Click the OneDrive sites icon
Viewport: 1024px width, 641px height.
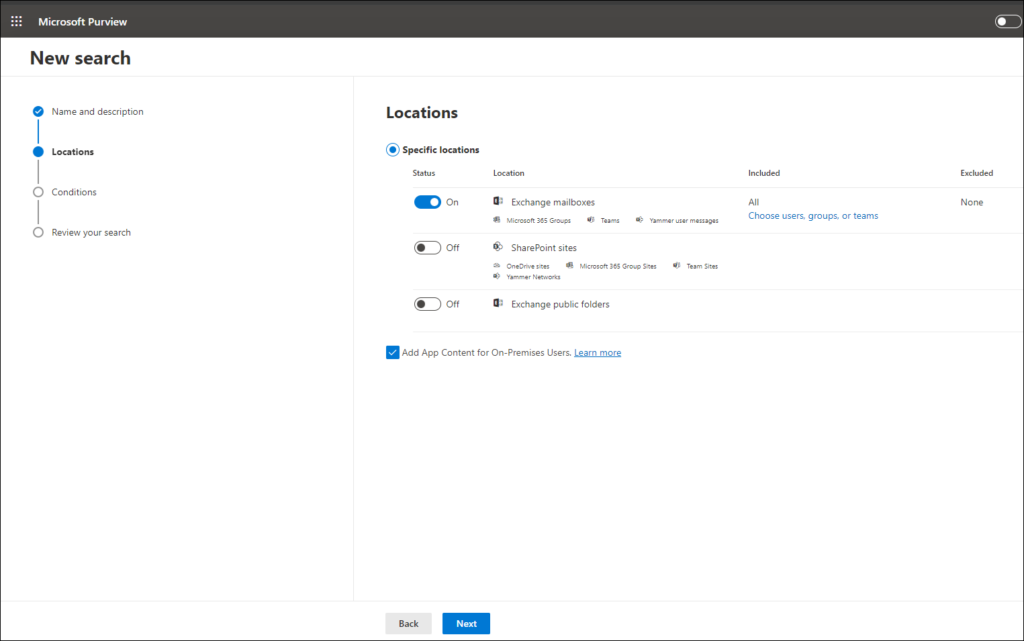click(496, 266)
